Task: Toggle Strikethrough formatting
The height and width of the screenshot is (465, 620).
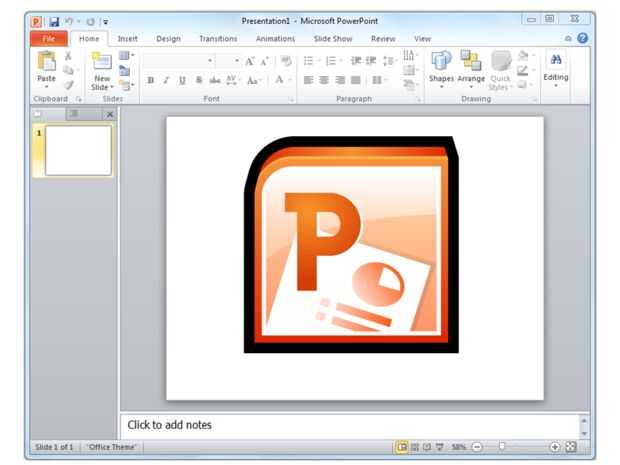Action: 215,80
